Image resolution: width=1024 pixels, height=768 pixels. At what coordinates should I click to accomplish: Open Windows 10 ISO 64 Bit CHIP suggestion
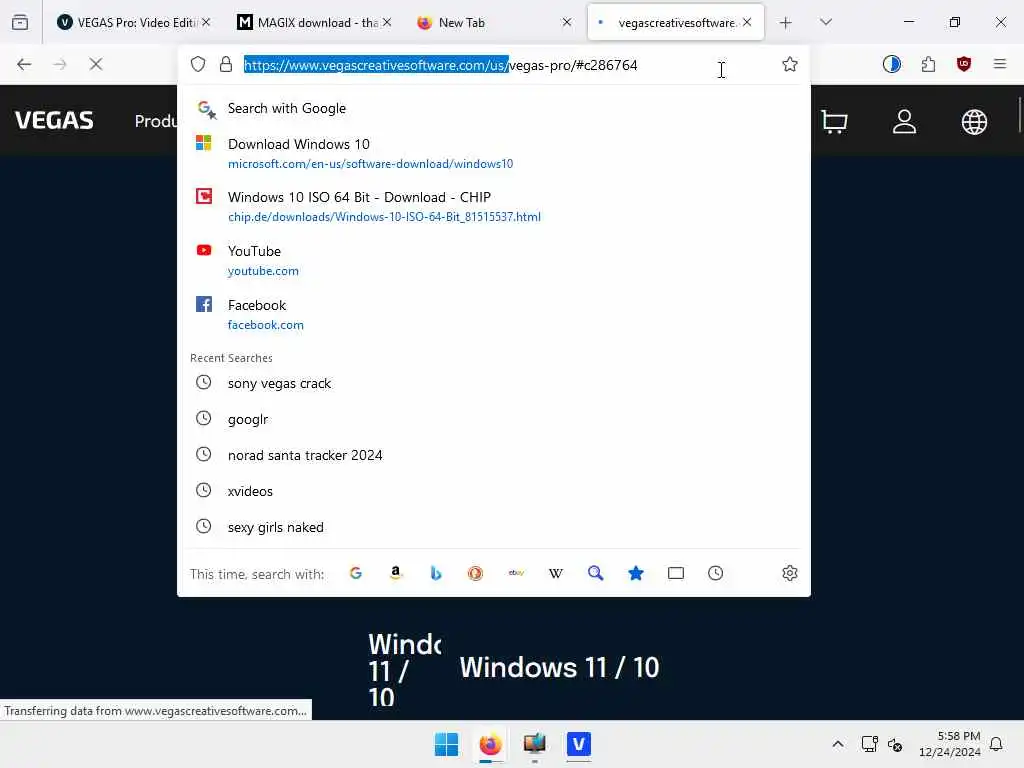pos(494,206)
